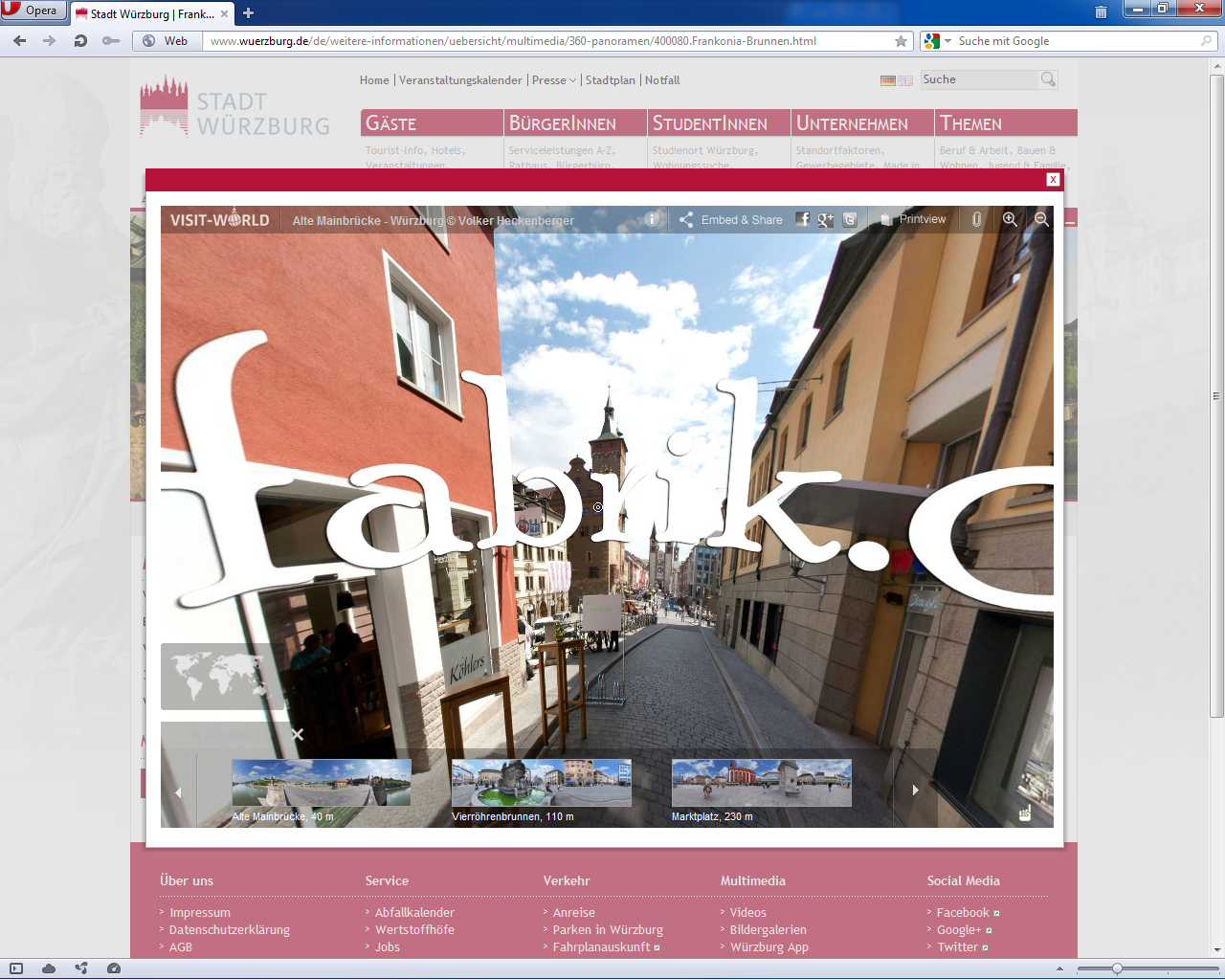Open the Opera main menu
The height and width of the screenshot is (980, 1225).
click(33, 11)
